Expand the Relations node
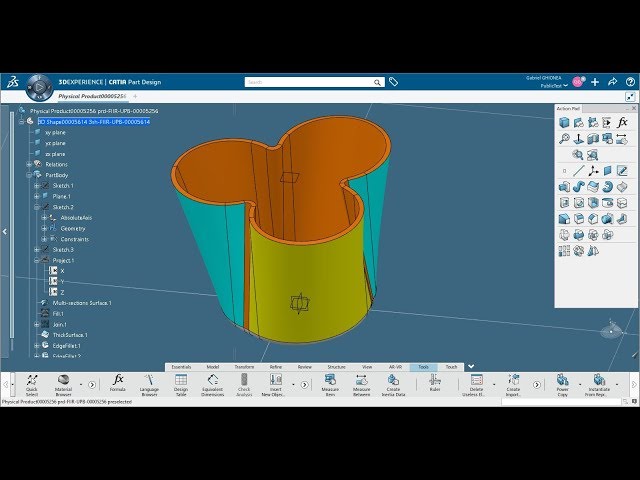This screenshot has width=640, height=480. [x=29, y=164]
